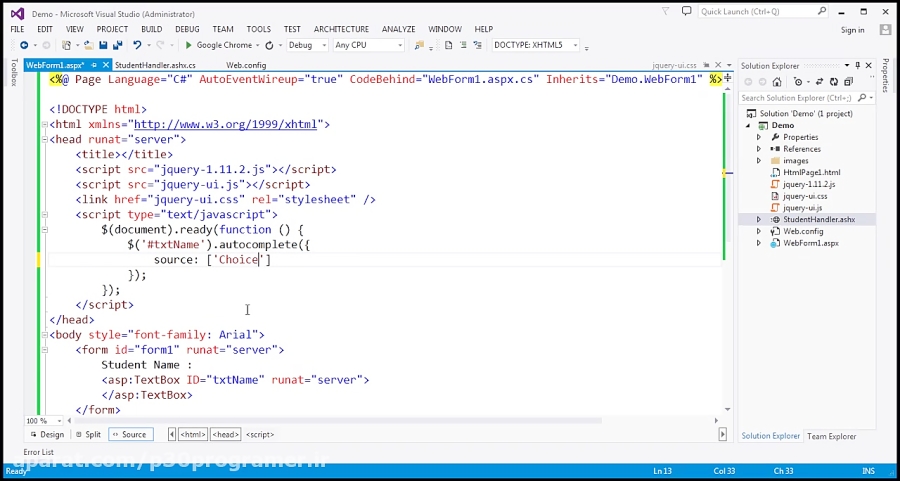Collapse the html element outlining toggle
The height and width of the screenshot is (481, 900).
pyautogui.click(x=45, y=124)
